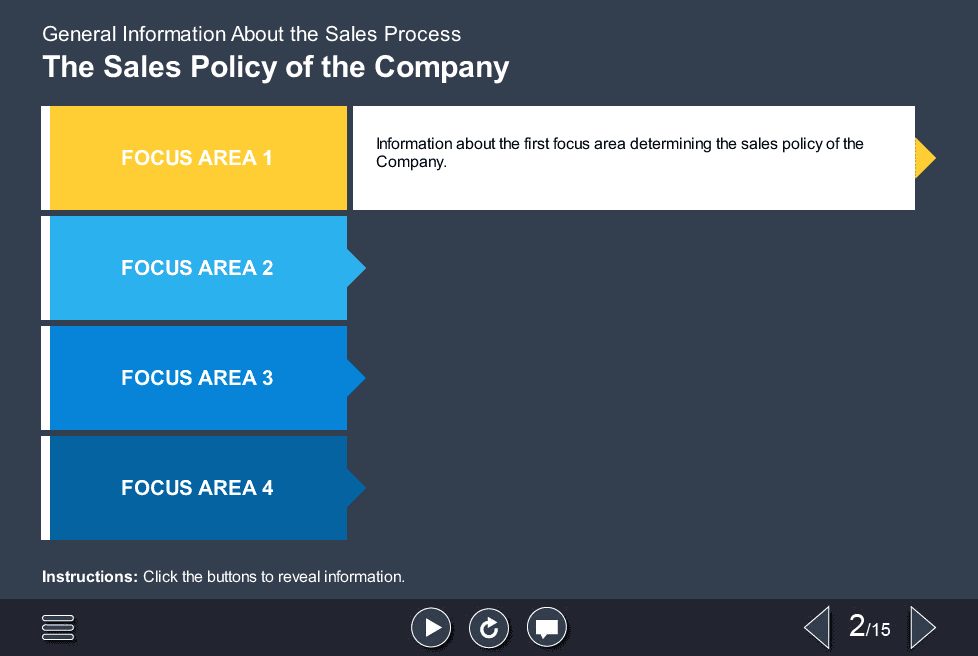Open the FOCUS AREA 4 button
The height and width of the screenshot is (656, 978).
[197, 488]
